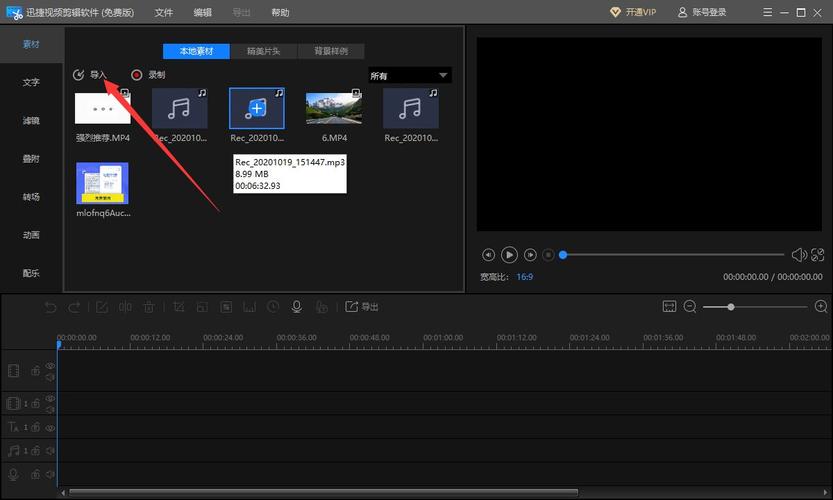Open the 叠附 sidebar panel

[x=31, y=159]
